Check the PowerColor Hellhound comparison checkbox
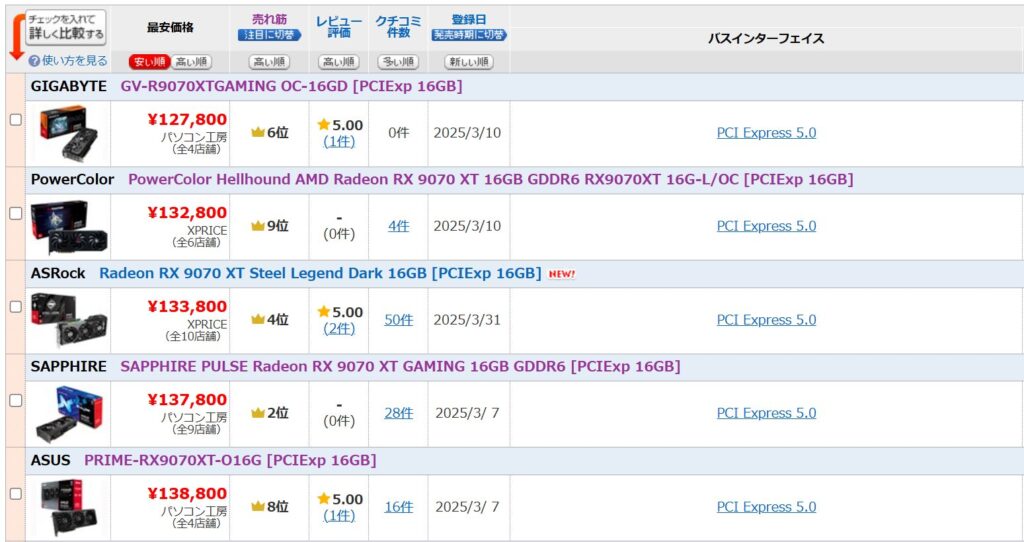 click(16, 213)
